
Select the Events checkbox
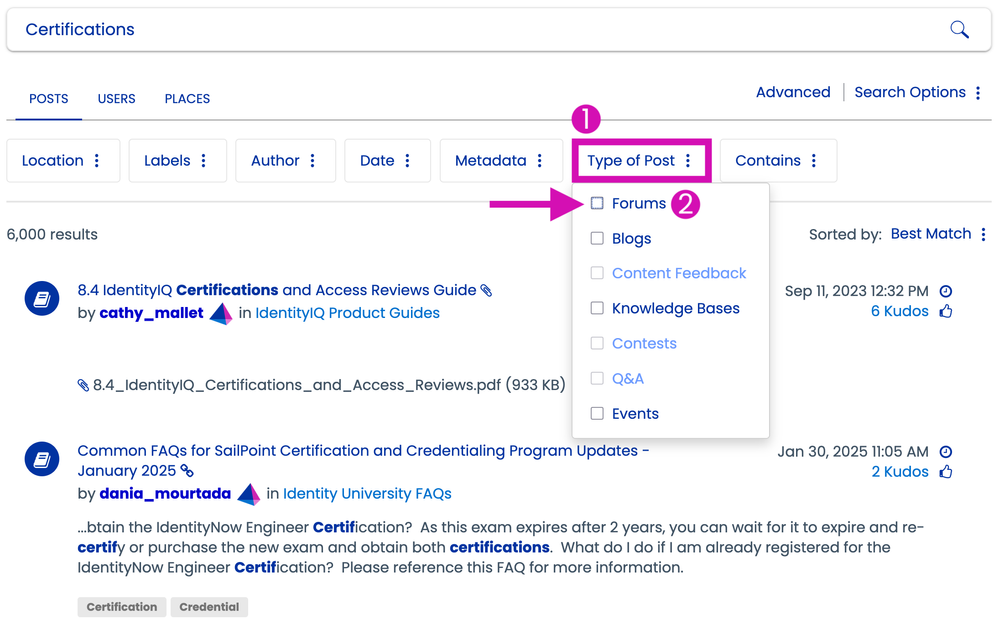(597, 413)
